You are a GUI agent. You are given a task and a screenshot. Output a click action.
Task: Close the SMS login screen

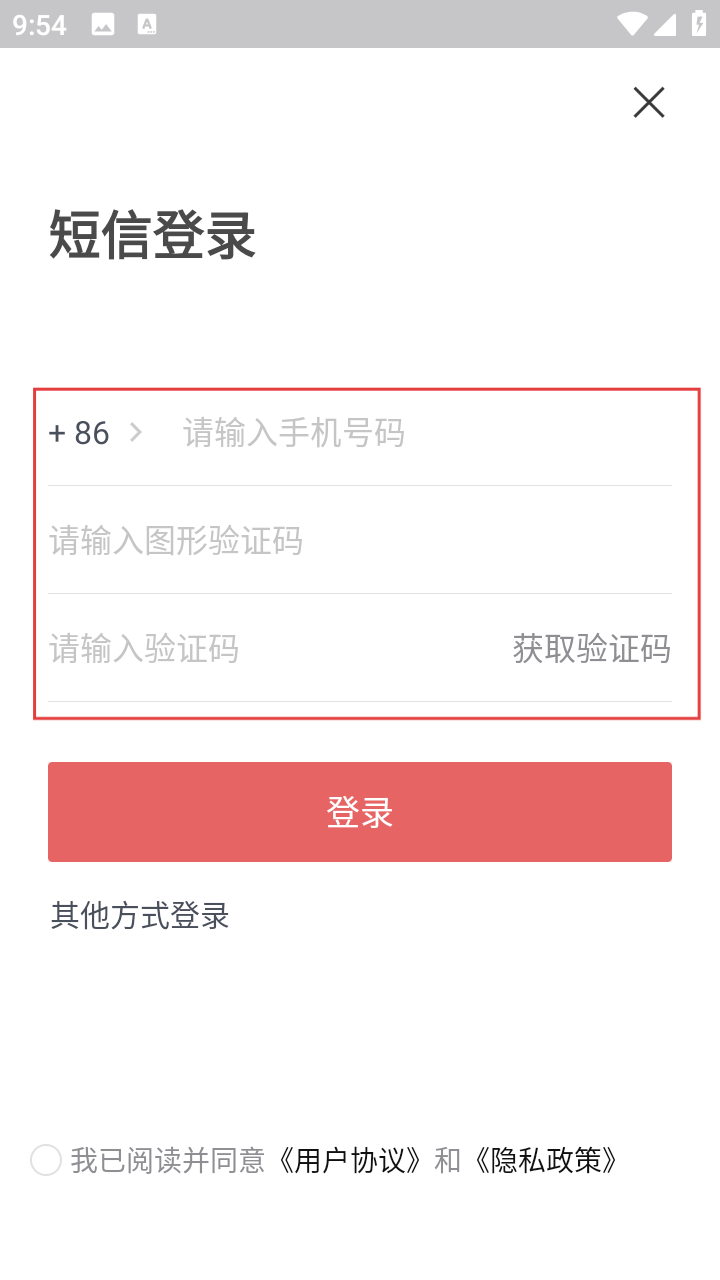click(x=649, y=102)
